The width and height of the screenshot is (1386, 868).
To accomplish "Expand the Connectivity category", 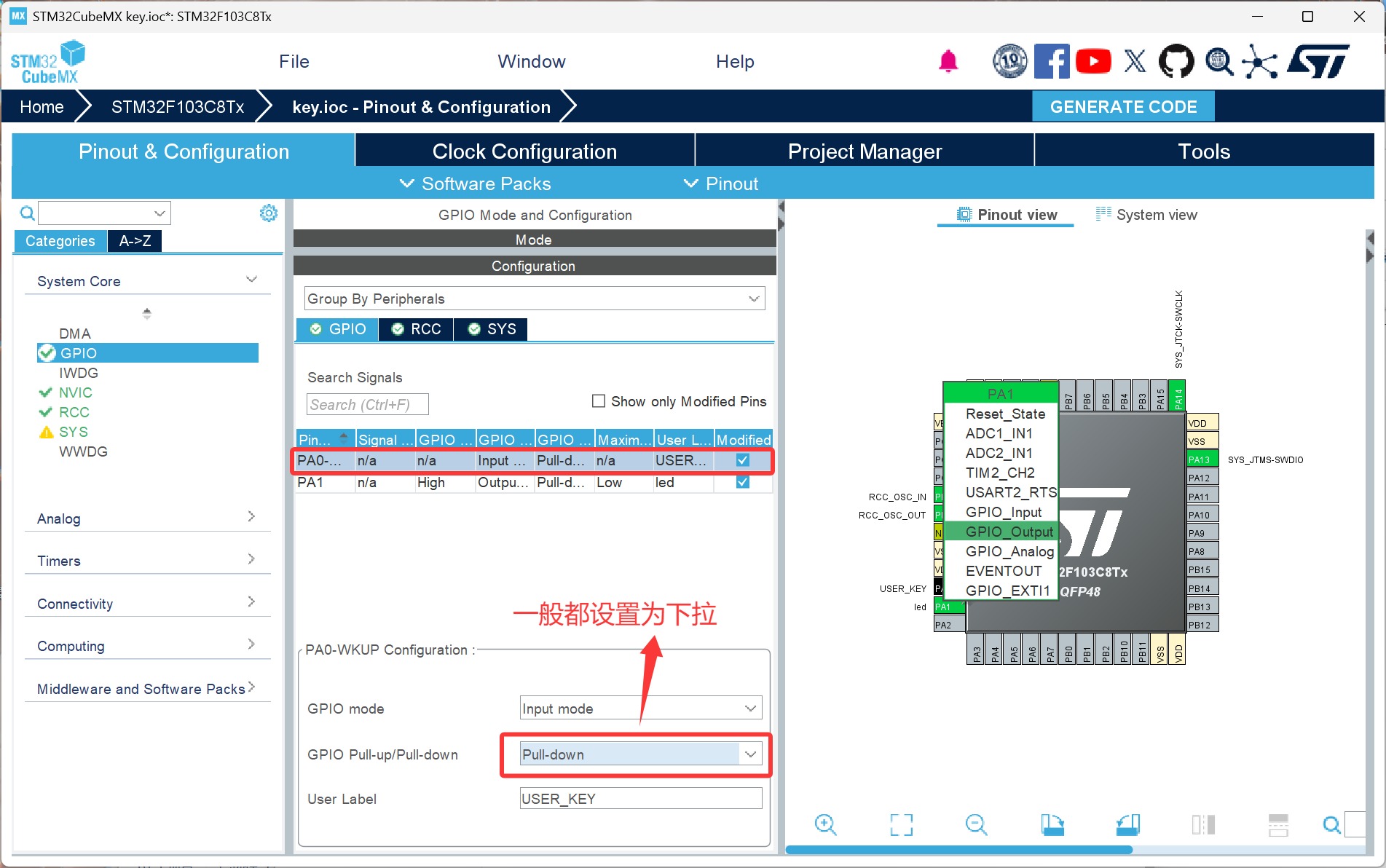I will click(251, 602).
